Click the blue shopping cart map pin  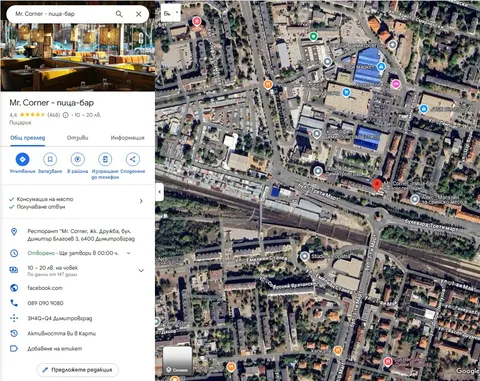coord(346,92)
